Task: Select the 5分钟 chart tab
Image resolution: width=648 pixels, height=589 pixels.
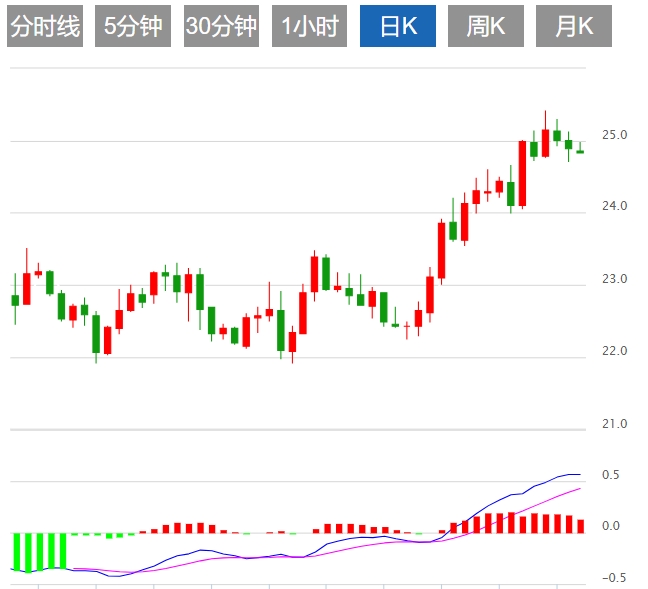Action: [132, 27]
